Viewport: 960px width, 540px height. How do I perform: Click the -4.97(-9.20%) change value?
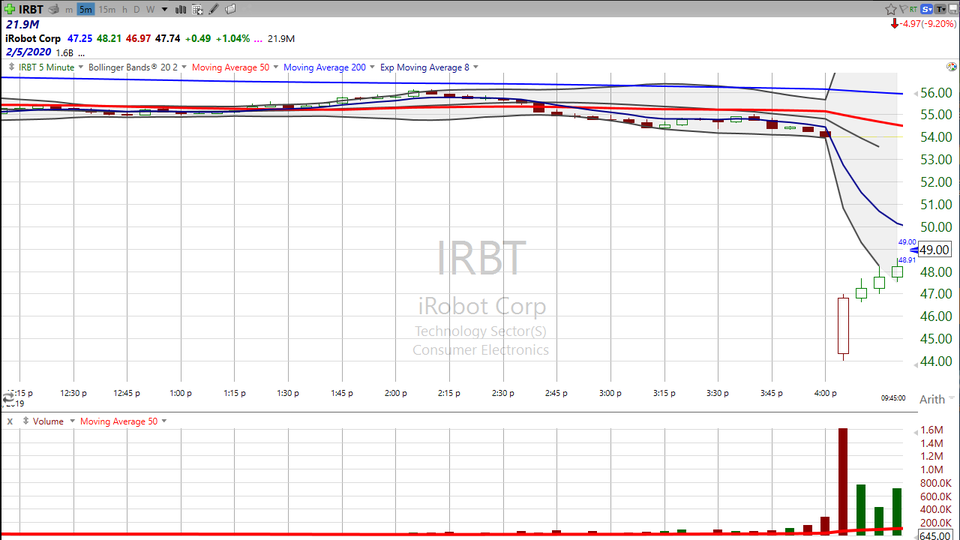coord(928,24)
